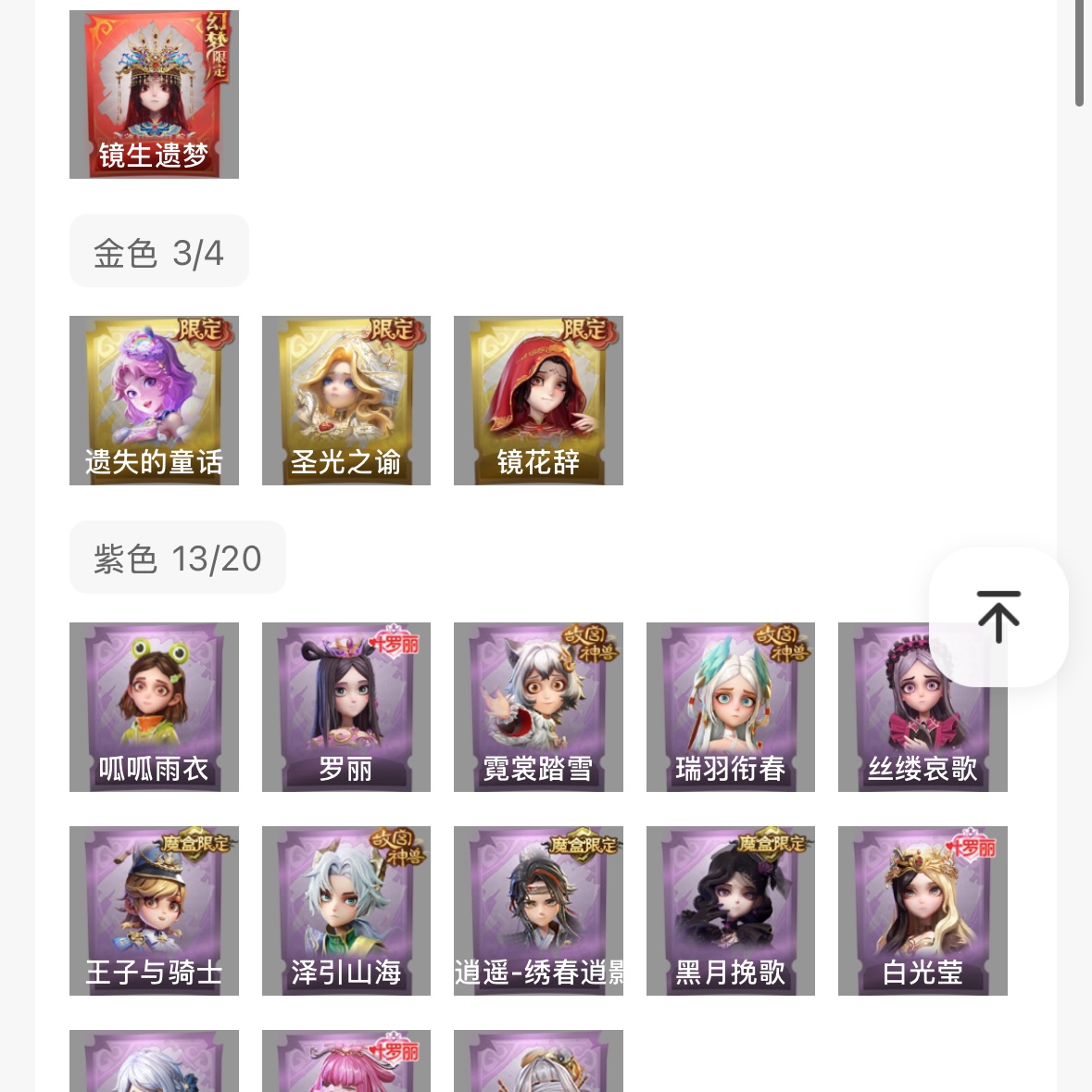Open the 镜花辞 gold skin card
Image resolution: width=1092 pixels, height=1092 pixels.
pyautogui.click(x=538, y=400)
